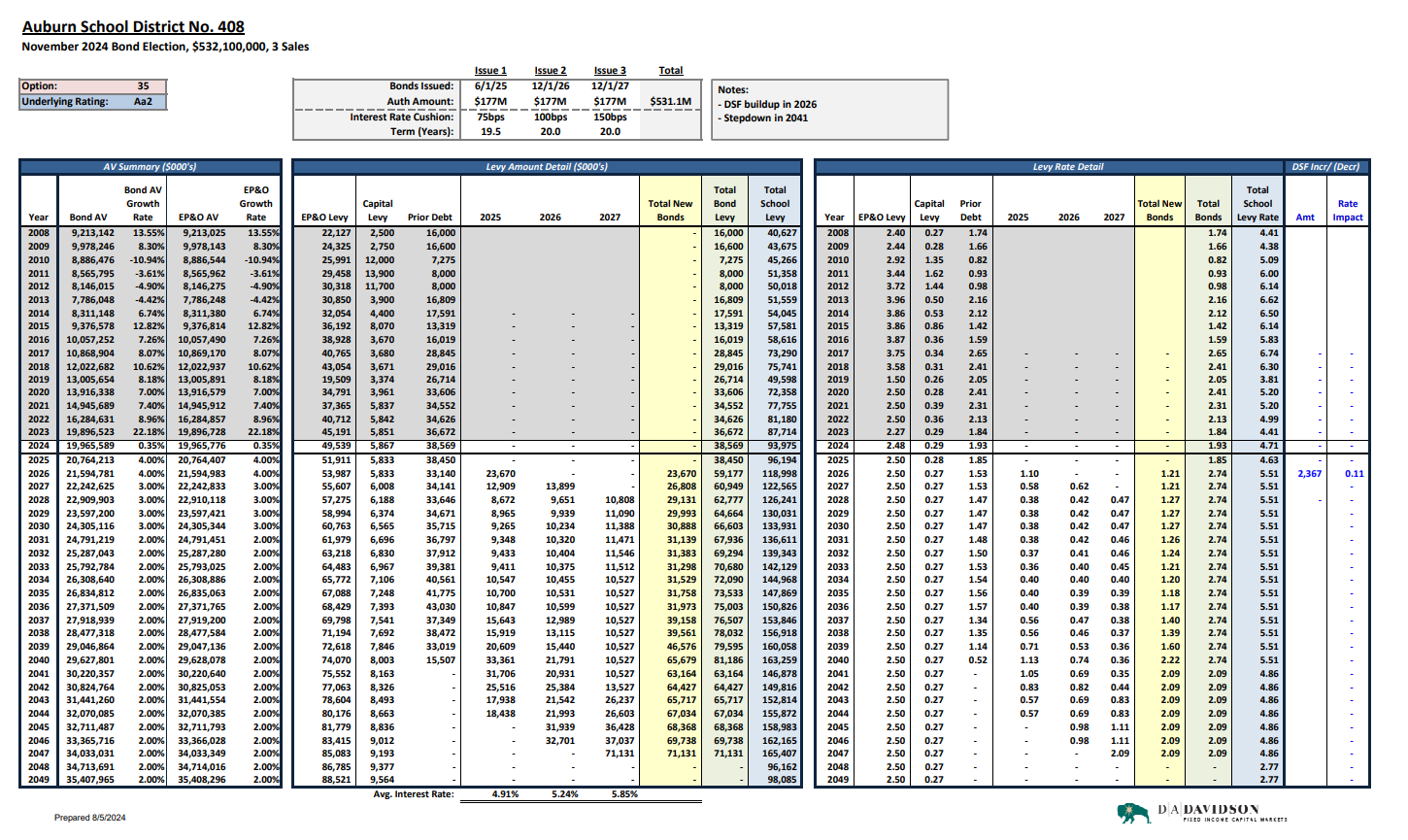Click the 'Bonds Issued:' row label
Image resolution: width=1408 pixels, height=840 pixels.
click(421, 86)
